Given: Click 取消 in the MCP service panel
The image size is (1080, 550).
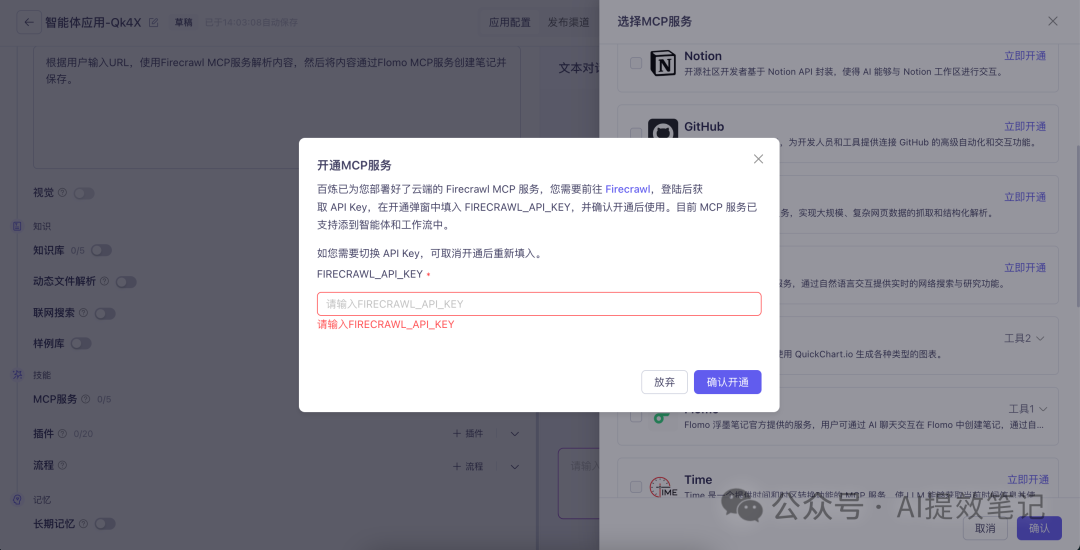Looking at the screenshot, I should point(985,529).
